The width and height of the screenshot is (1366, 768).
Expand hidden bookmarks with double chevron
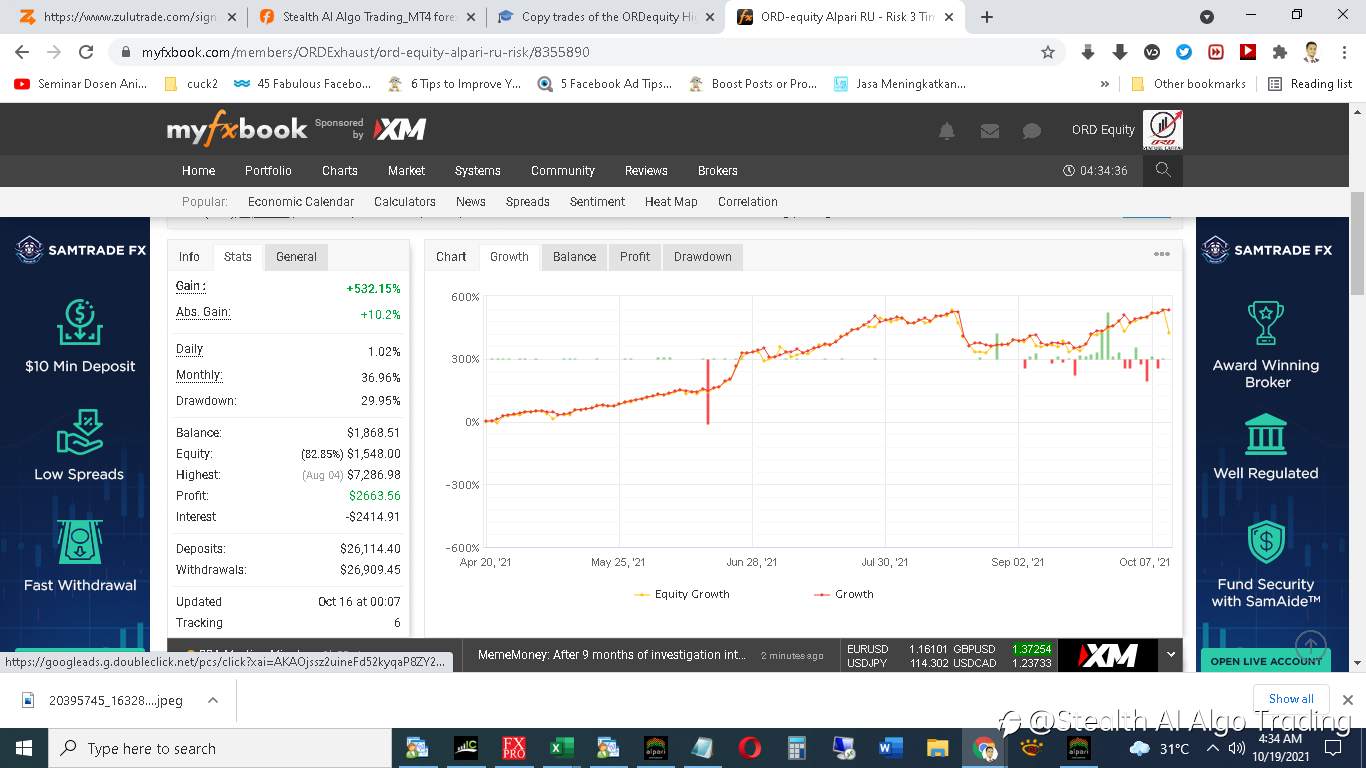[x=1105, y=84]
